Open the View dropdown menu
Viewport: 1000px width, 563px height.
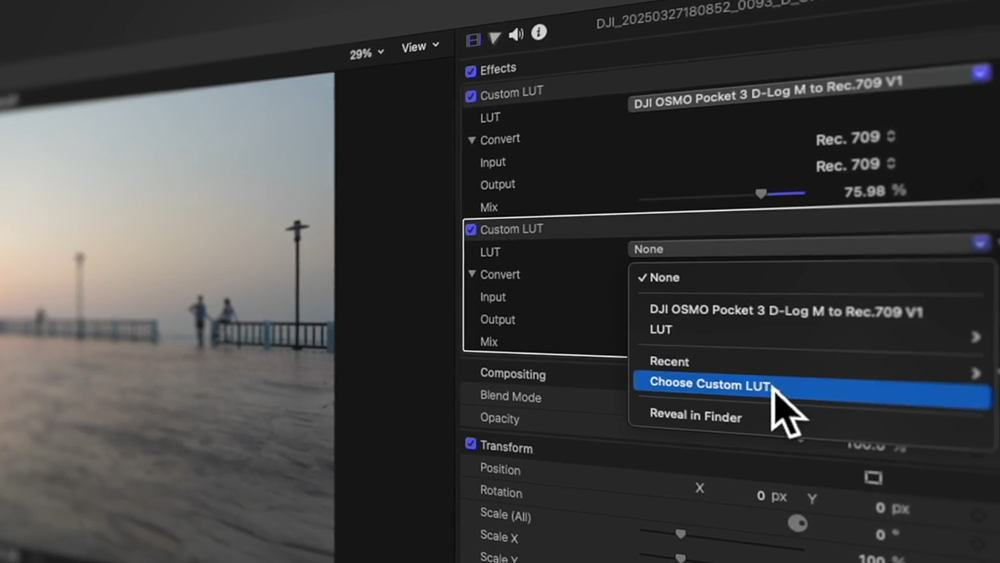click(x=420, y=47)
